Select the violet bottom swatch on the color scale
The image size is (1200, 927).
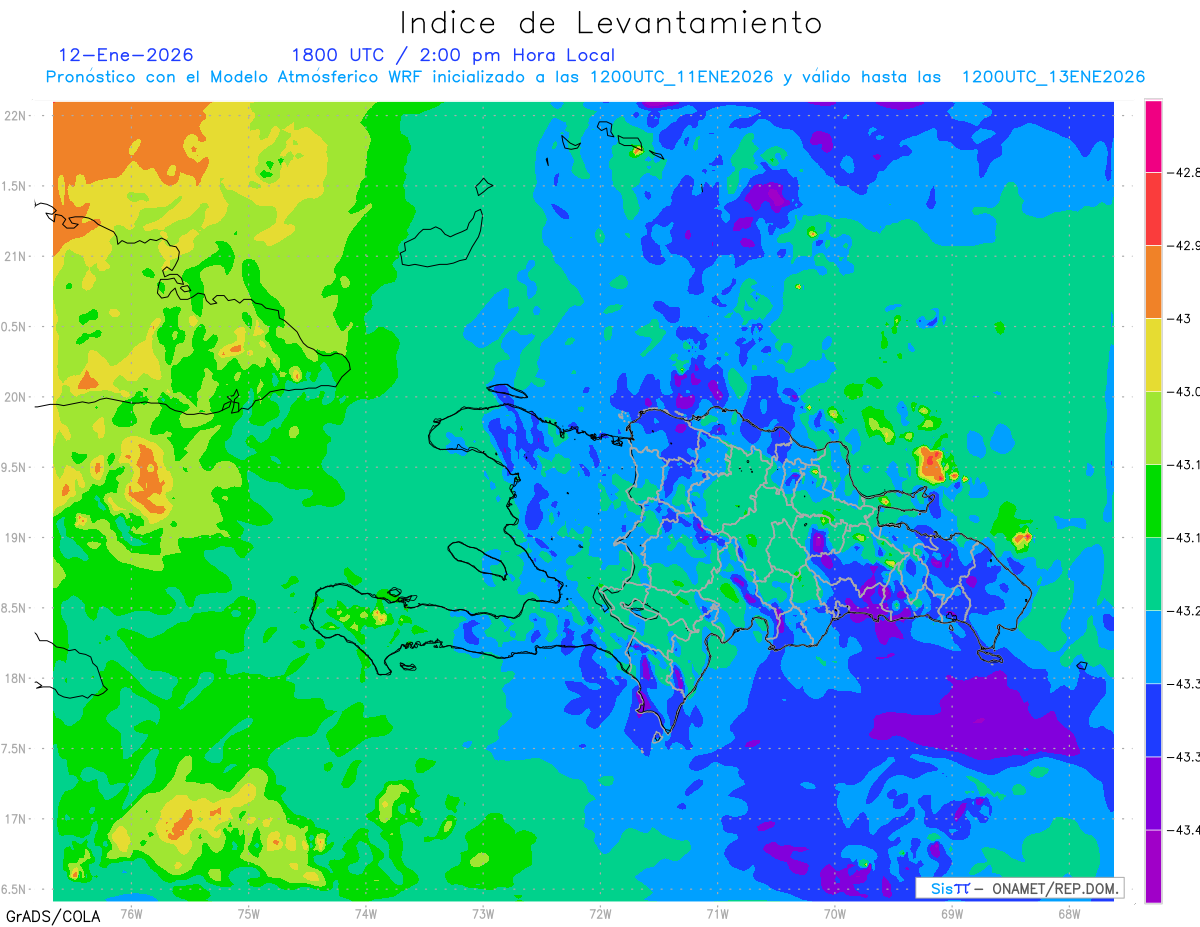pyautogui.click(x=1153, y=865)
